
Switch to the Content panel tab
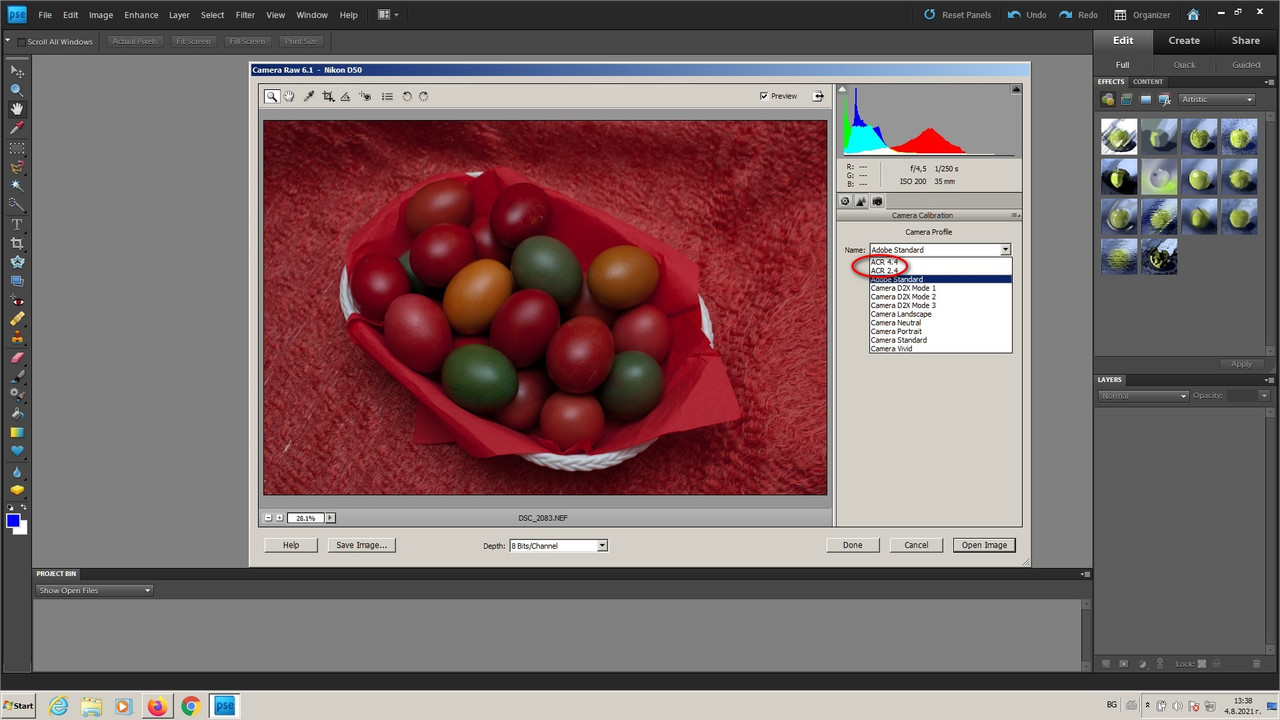[x=1148, y=81]
